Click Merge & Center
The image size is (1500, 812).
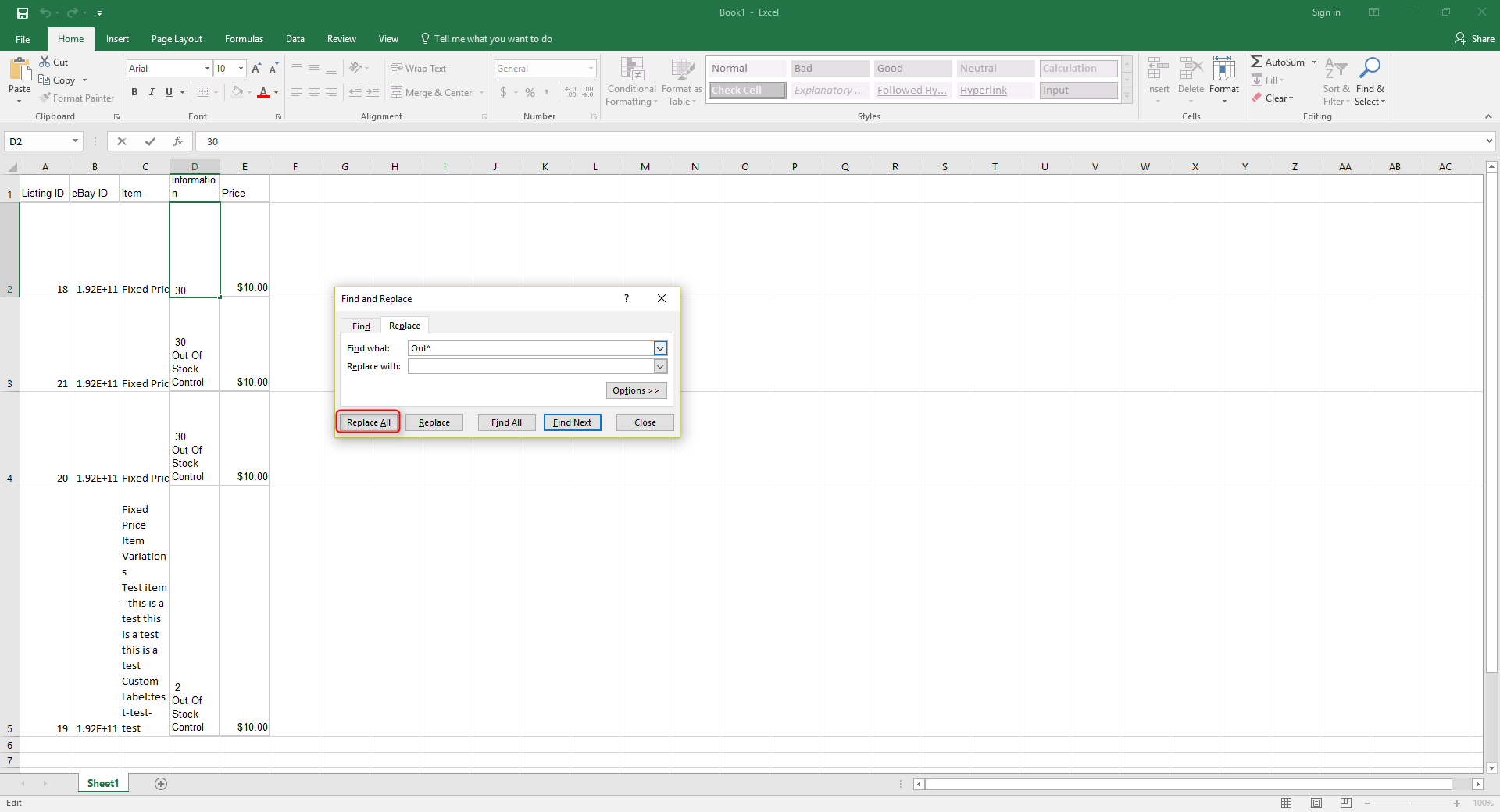(432, 92)
